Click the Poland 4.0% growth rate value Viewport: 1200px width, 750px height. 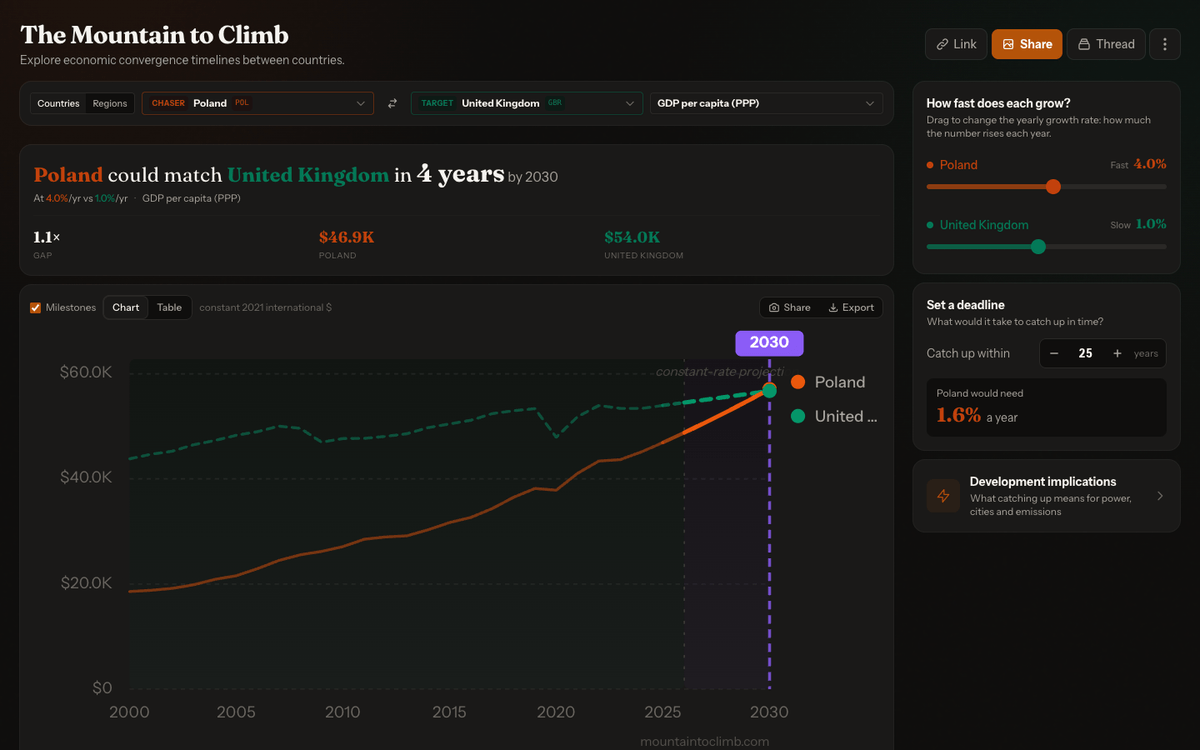point(1150,164)
